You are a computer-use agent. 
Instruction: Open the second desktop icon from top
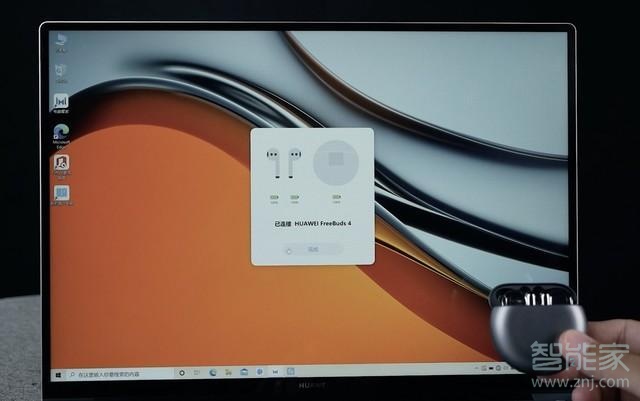click(x=61, y=70)
